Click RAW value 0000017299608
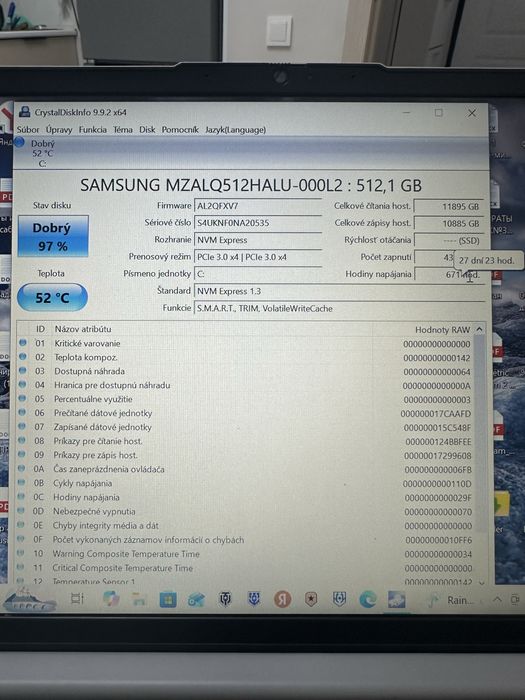The image size is (525, 700). pyautogui.click(x=438, y=456)
